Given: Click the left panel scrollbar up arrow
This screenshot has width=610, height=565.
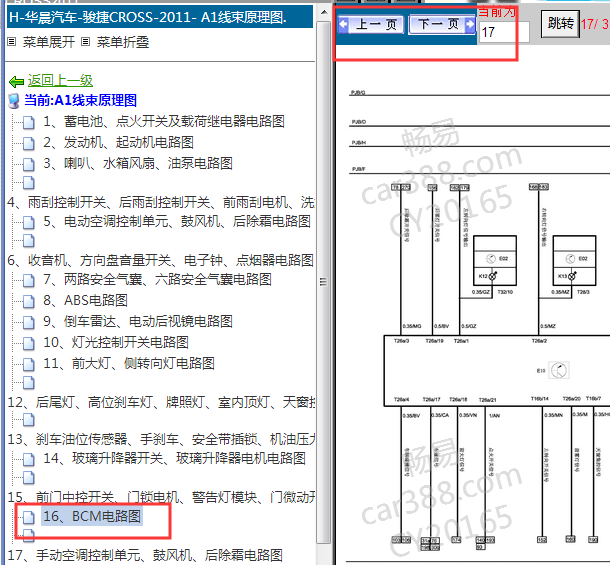Looking at the screenshot, I should pos(324,12).
